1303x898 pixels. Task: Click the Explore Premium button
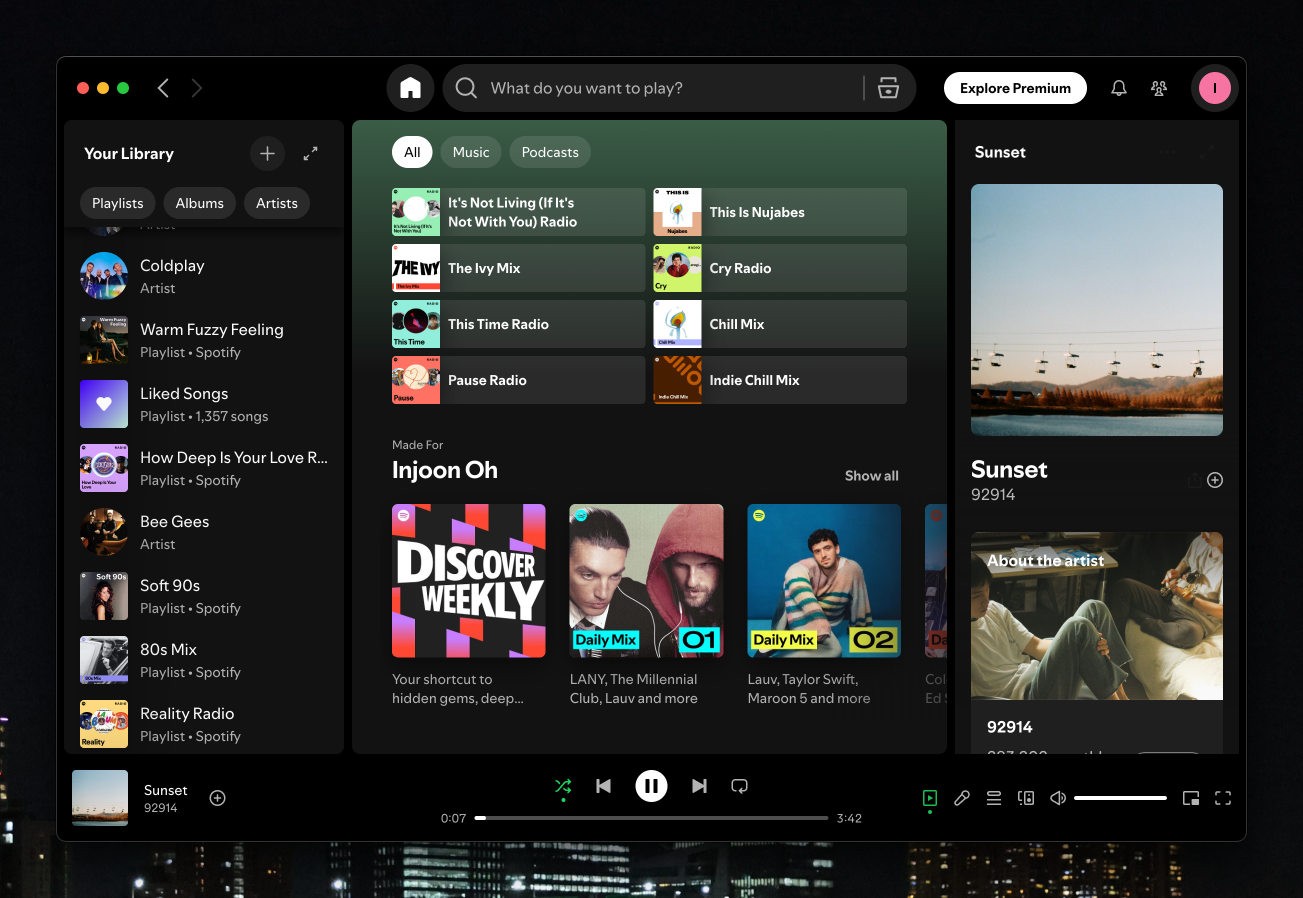point(1015,88)
